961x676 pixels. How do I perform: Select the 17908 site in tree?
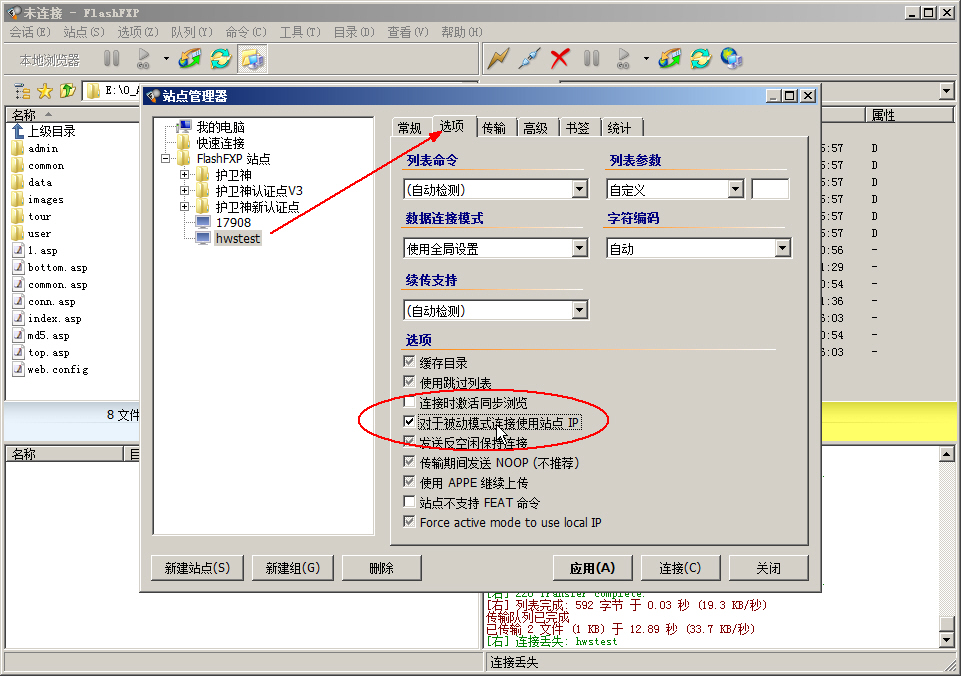coord(233,222)
